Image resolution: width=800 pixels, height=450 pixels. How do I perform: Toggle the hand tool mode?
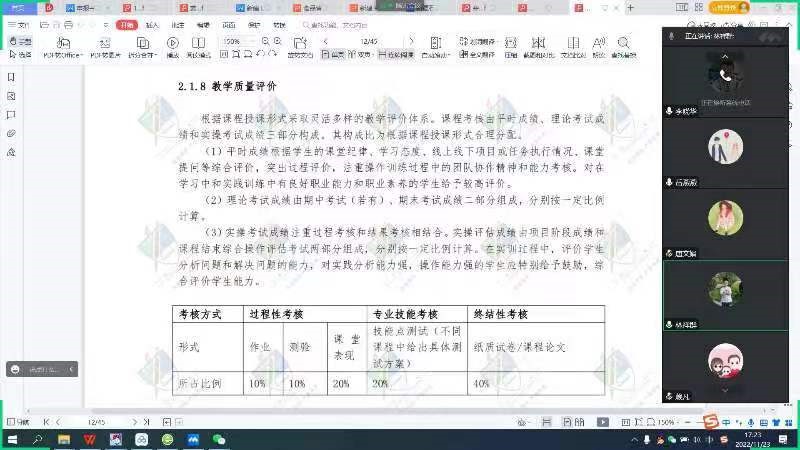tap(23, 41)
